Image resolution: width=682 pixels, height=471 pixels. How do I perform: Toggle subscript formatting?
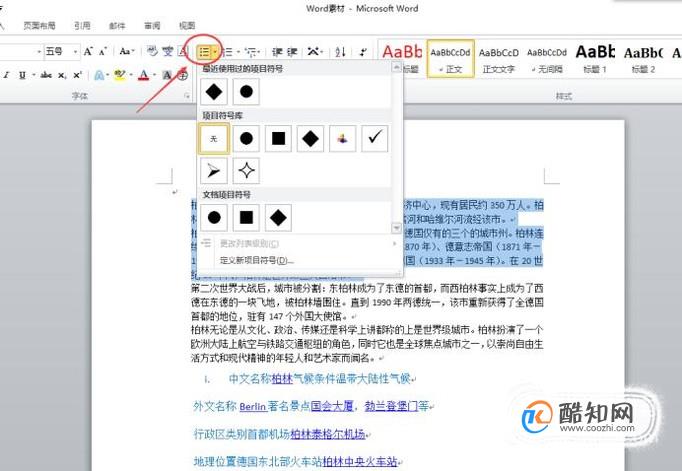(x=62, y=76)
